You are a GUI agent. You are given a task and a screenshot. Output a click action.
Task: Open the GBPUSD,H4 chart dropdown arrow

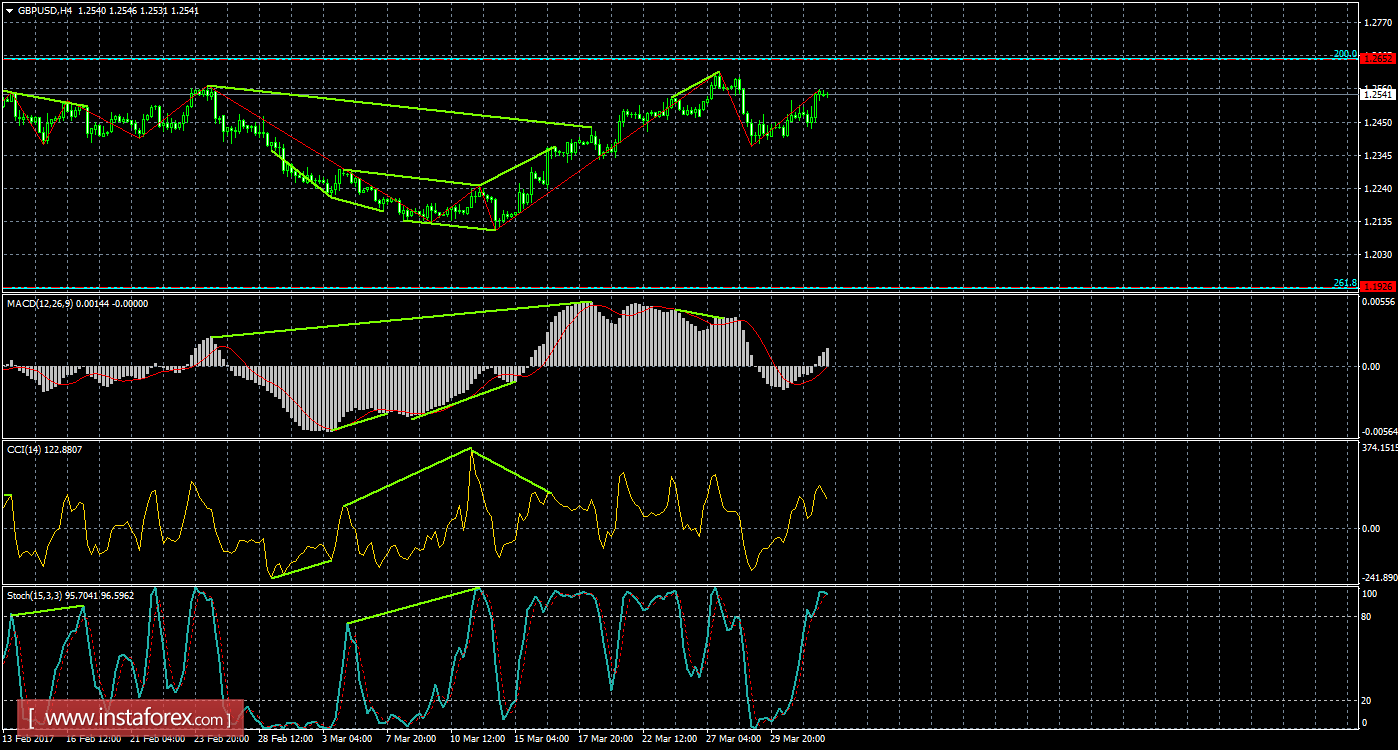pyautogui.click(x=9, y=9)
